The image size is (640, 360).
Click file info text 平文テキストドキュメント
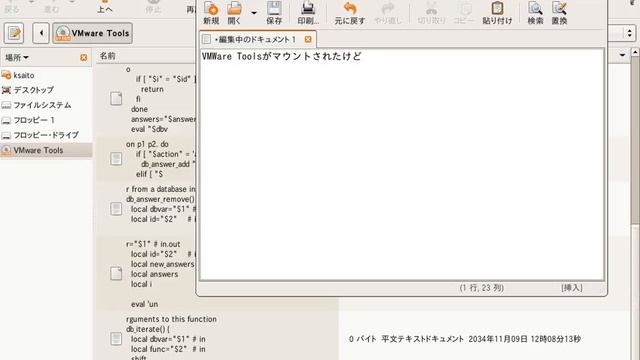422,339
